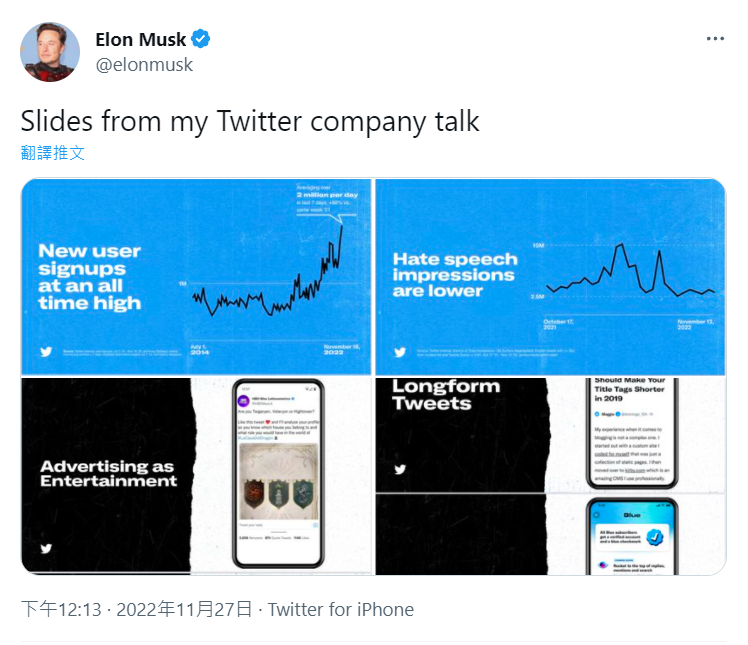Click the tweet text about company talk slides
748x645 pixels.
[x=250, y=121]
